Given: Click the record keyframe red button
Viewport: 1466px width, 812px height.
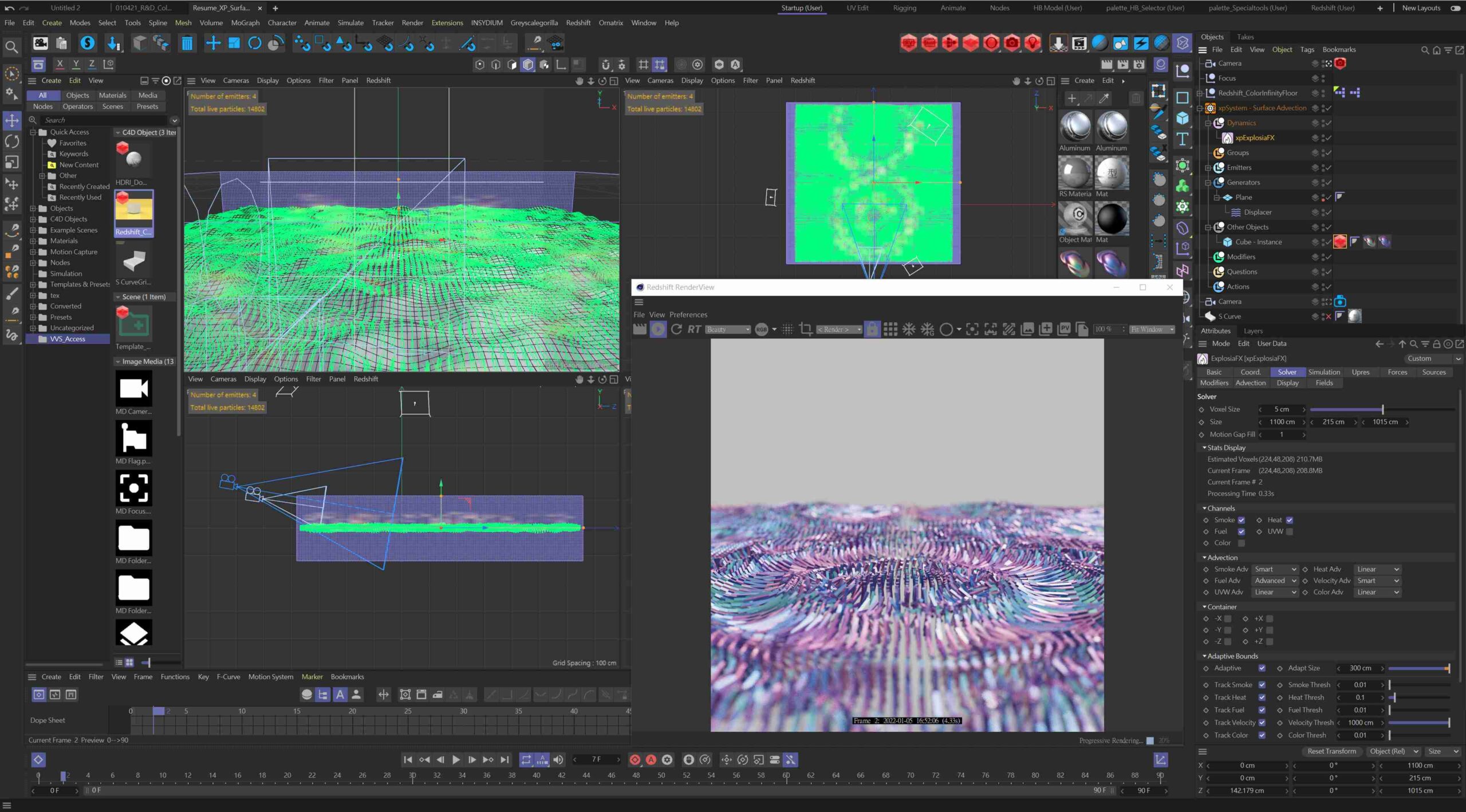Looking at the screenshot, I should click(x=635, y=760).
